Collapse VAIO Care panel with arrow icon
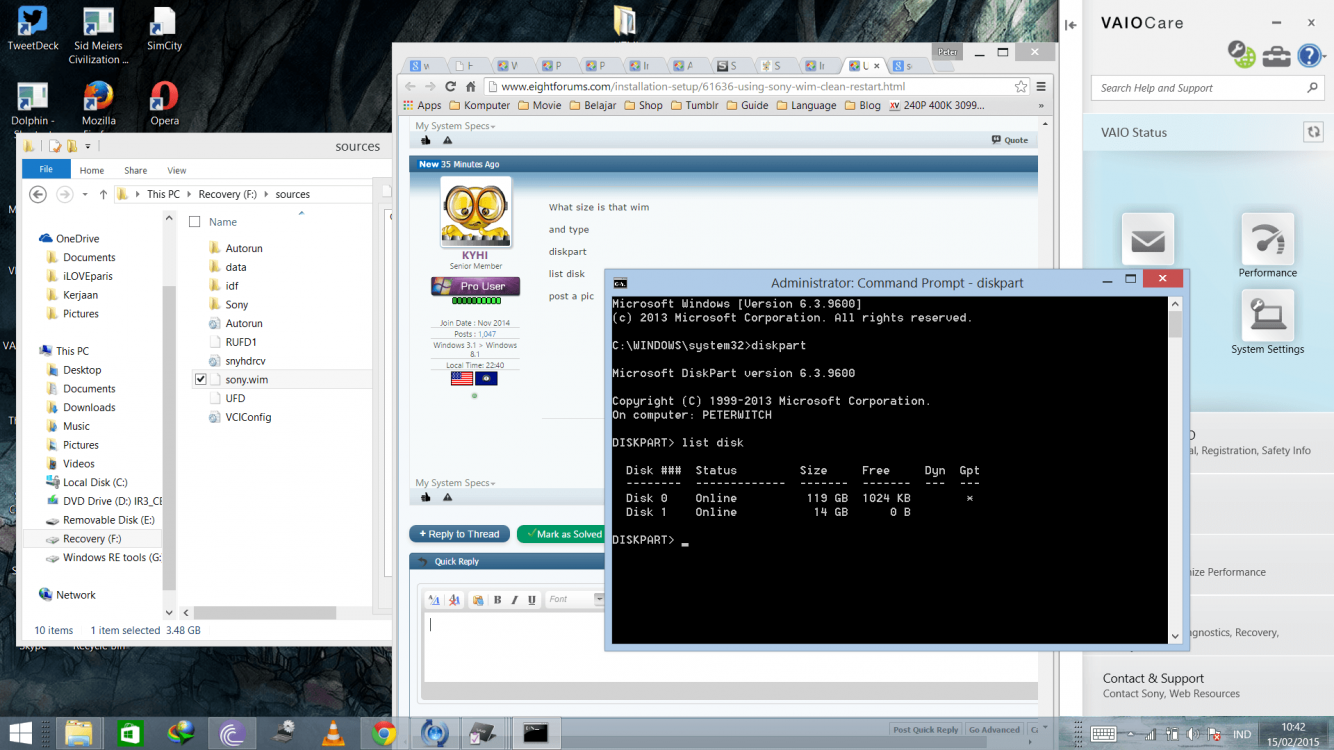The width and height of the screenshot is (1334, 750). pos(1070,25)
